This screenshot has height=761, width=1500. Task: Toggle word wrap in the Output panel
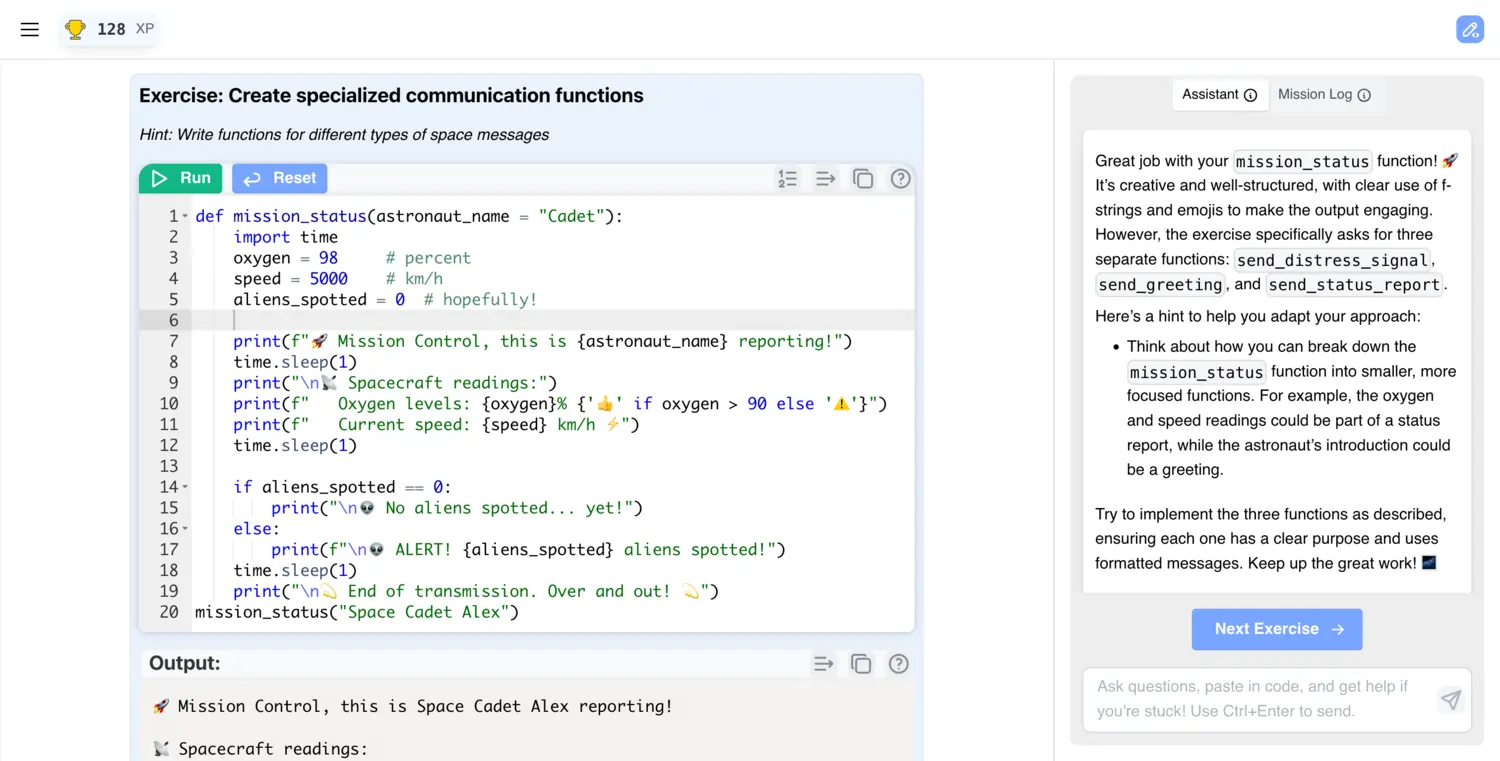coord(823,663)
